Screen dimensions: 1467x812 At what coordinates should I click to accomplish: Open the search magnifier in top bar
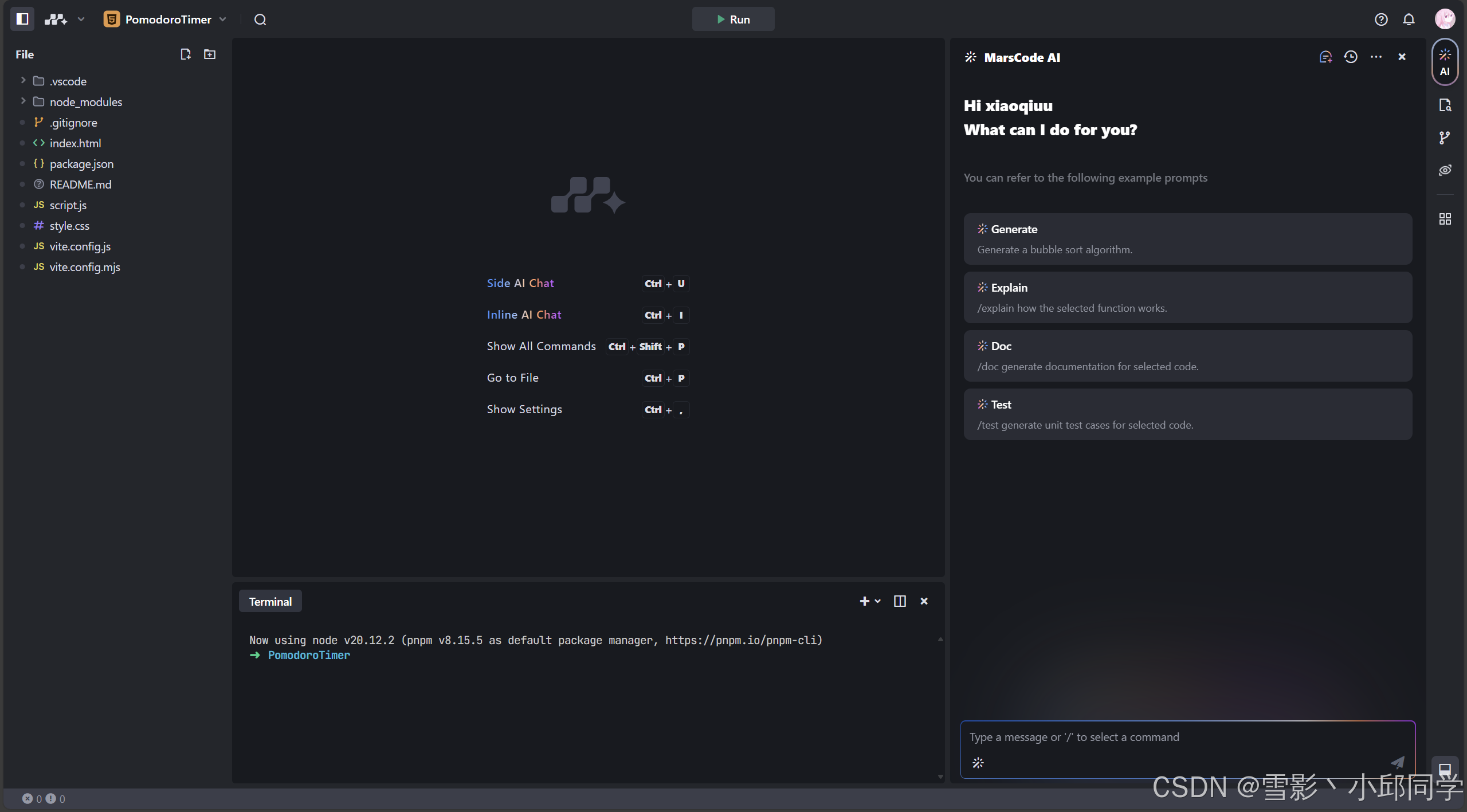[x=260, y=19]
